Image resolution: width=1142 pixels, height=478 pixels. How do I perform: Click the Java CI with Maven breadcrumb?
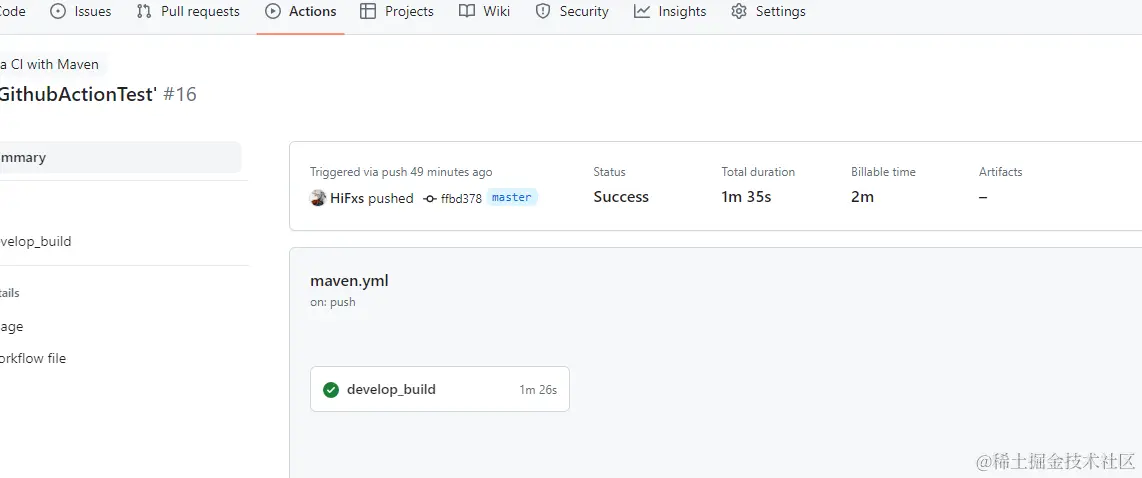coord(50,64)
